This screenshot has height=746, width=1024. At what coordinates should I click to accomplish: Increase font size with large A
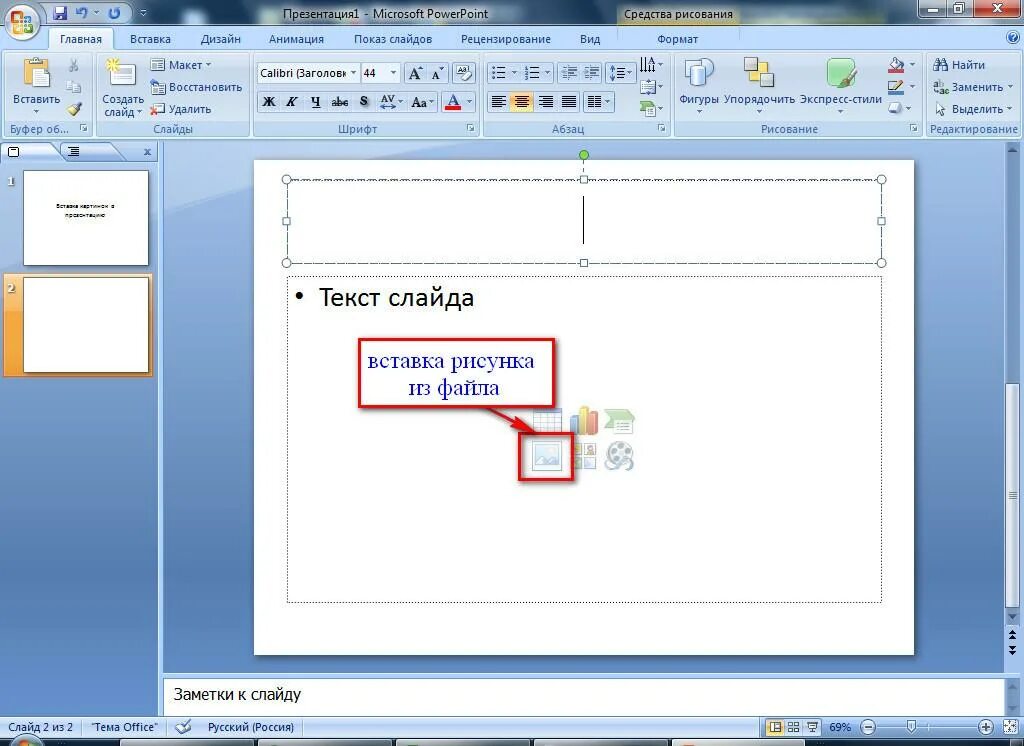(415, 73)
